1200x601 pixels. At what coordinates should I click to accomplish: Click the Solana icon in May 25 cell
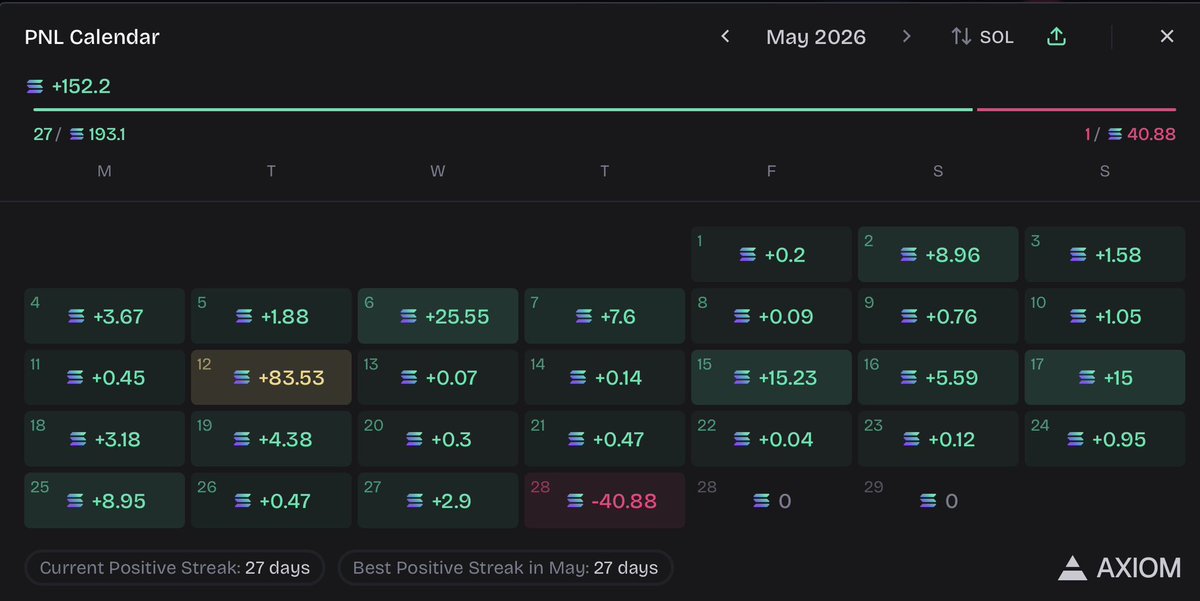click(x=76, y=500)
